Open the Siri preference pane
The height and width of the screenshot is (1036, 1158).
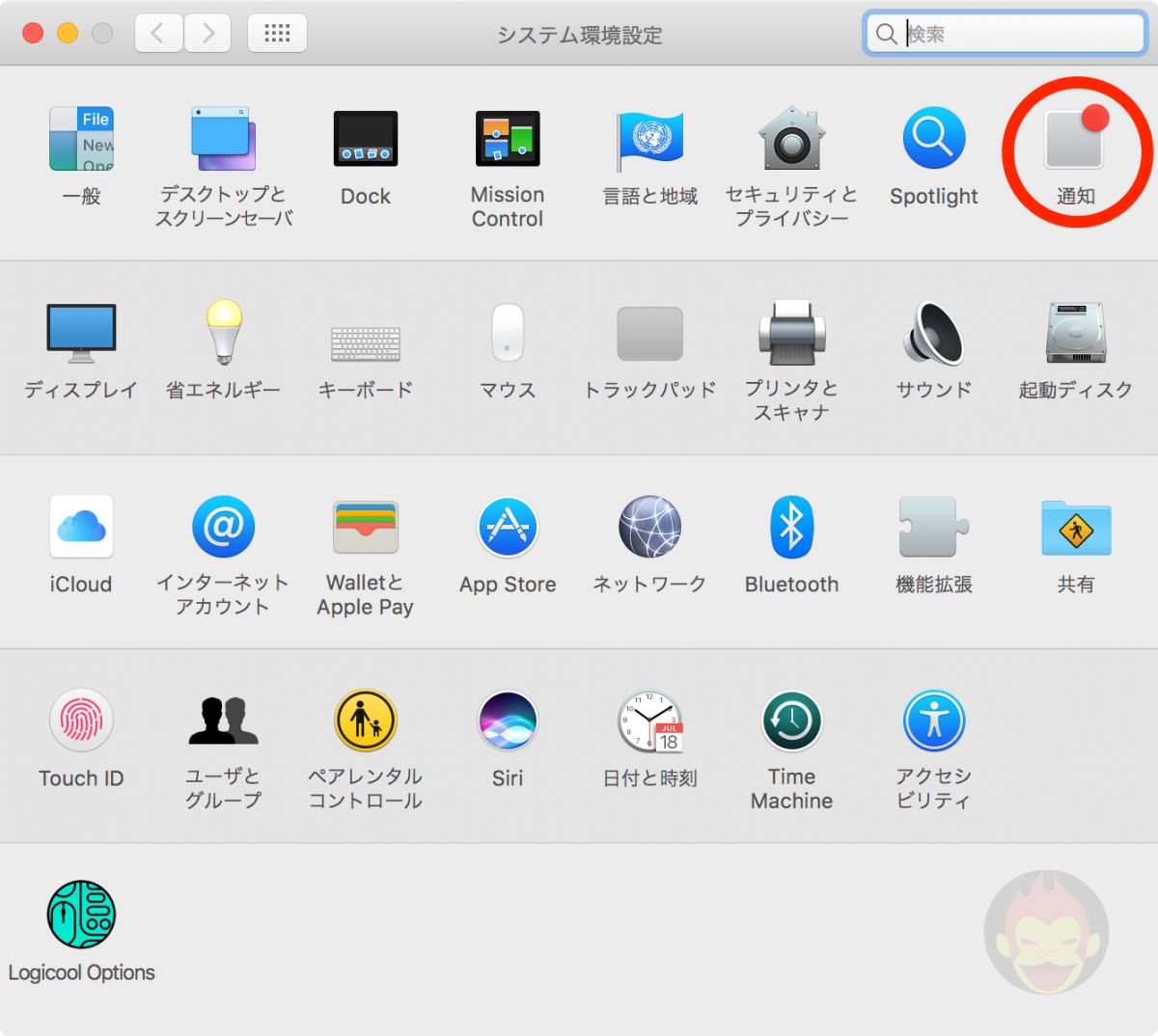tap(508, 722)
